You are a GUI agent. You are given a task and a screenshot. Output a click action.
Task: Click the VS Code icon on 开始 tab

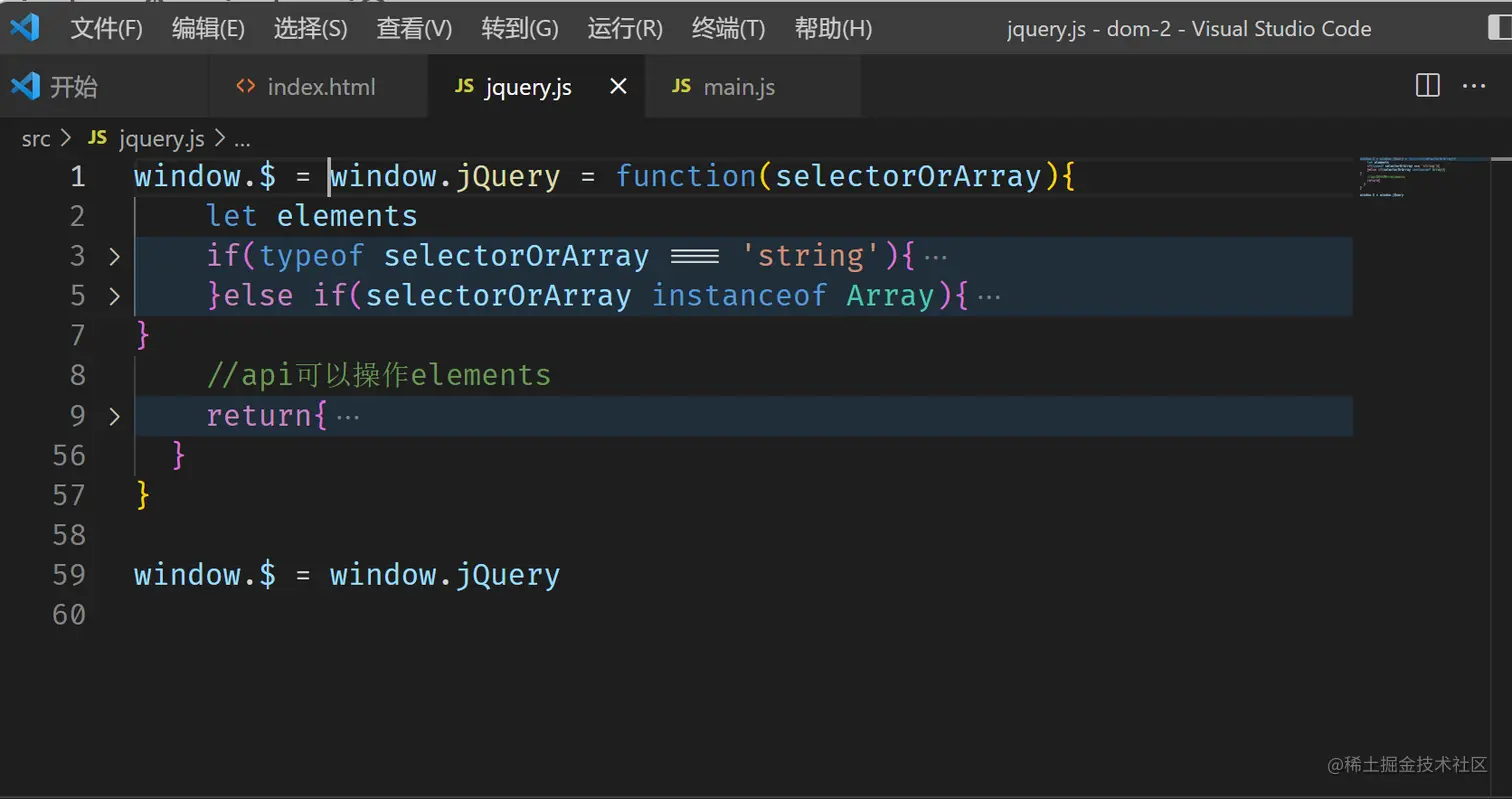pyautogui.click(x=26, y=87)
